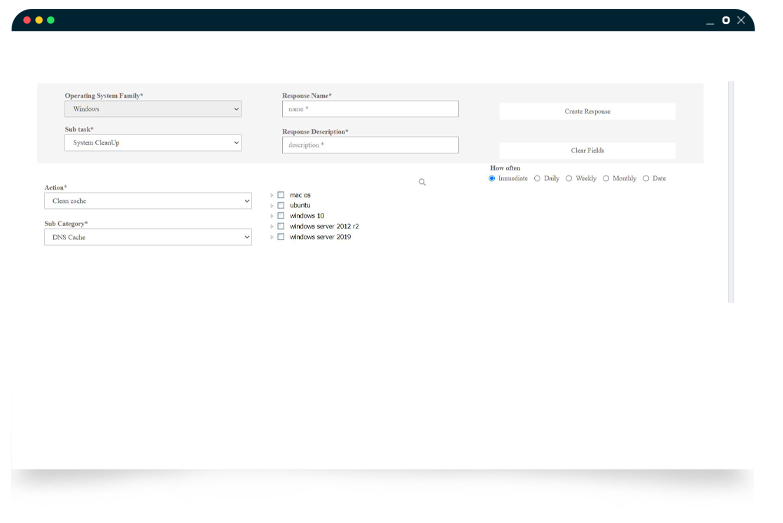Click the mac os tree label
The width and height of the screenshot is (783, 523).
tap(300, 195)
